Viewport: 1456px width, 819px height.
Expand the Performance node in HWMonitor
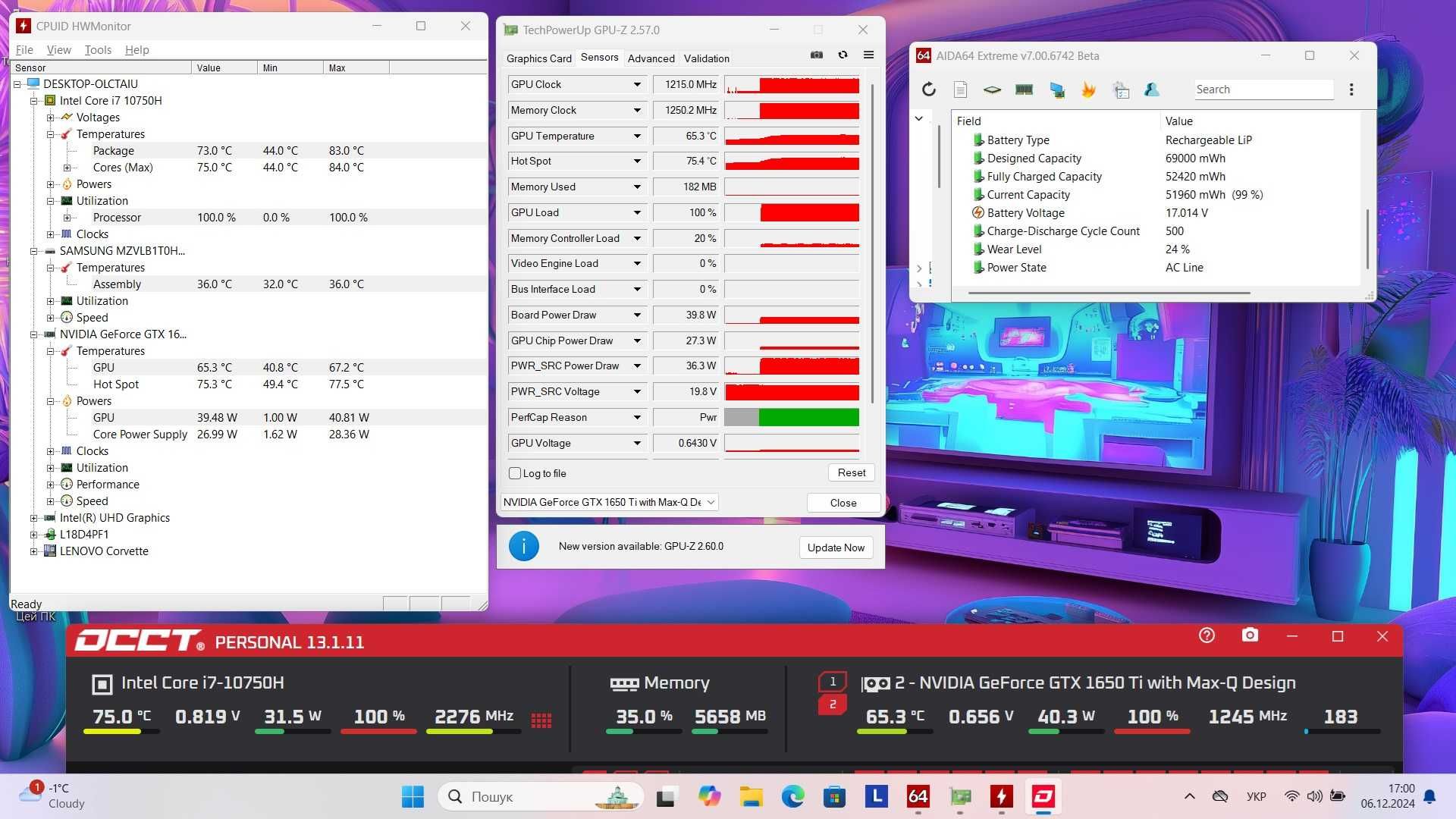pos(50,485)
